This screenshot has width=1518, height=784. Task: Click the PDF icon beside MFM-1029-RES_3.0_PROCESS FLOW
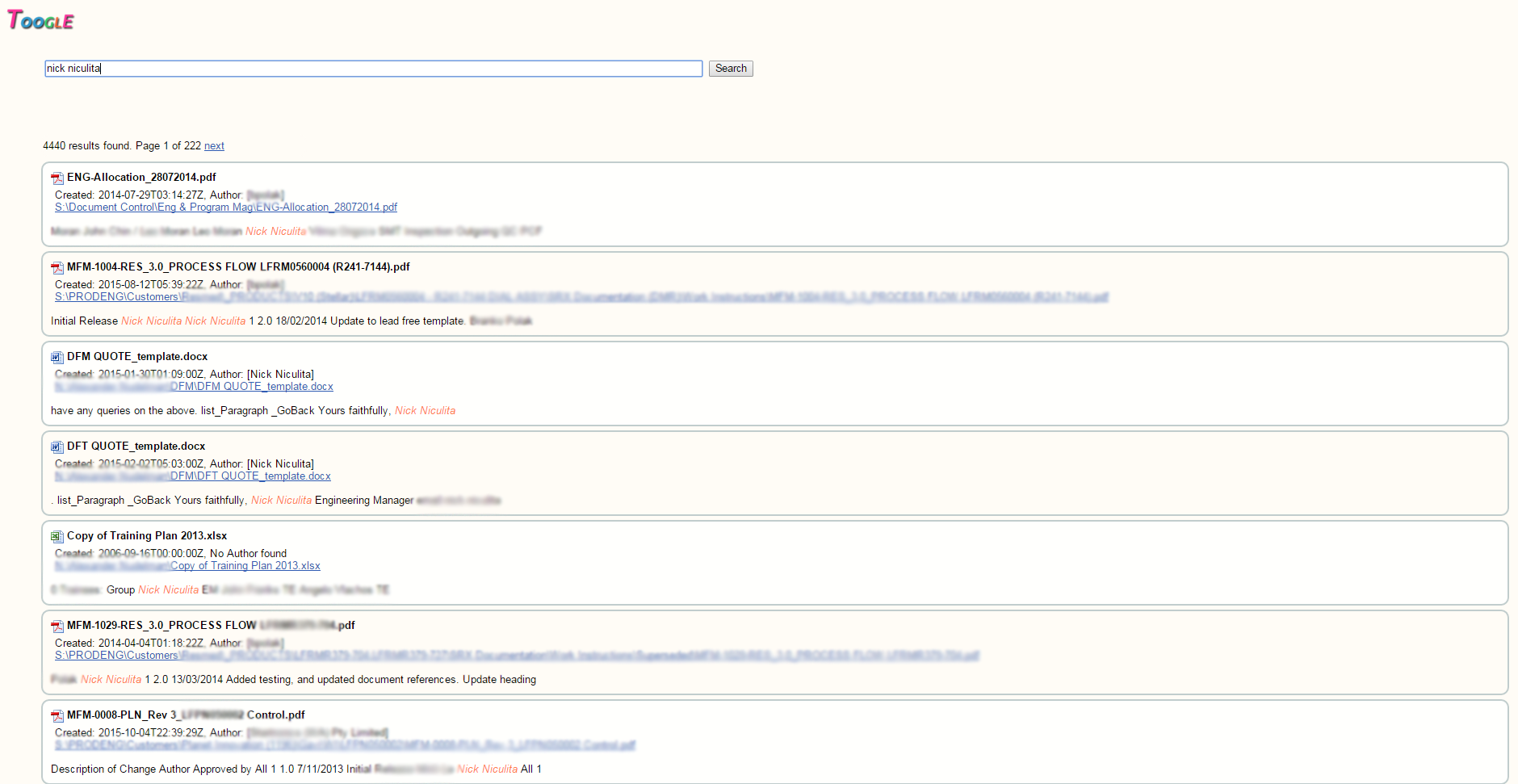point(57,626)
